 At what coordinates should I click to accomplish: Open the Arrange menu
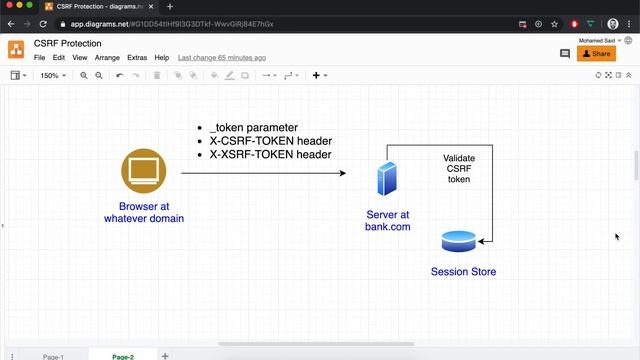[107, 58]
